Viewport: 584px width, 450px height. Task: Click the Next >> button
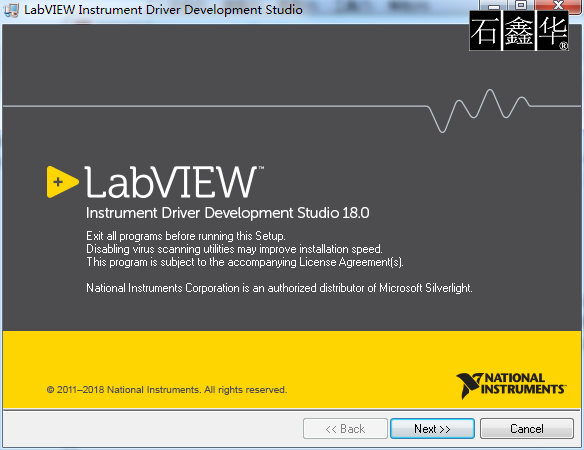click(432, 428)
